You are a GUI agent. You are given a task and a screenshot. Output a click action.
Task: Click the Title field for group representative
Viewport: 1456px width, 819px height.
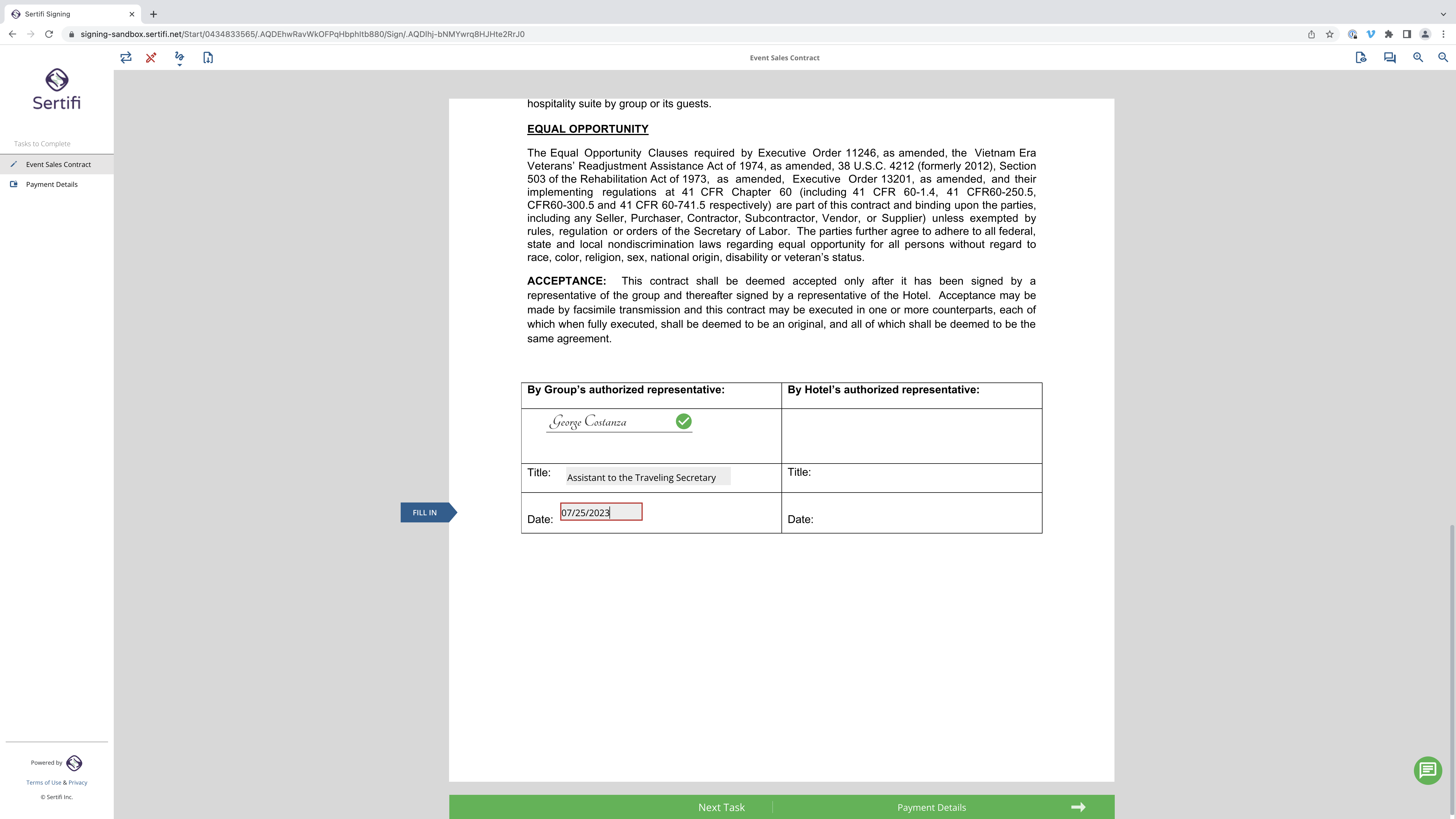(648, 477)
